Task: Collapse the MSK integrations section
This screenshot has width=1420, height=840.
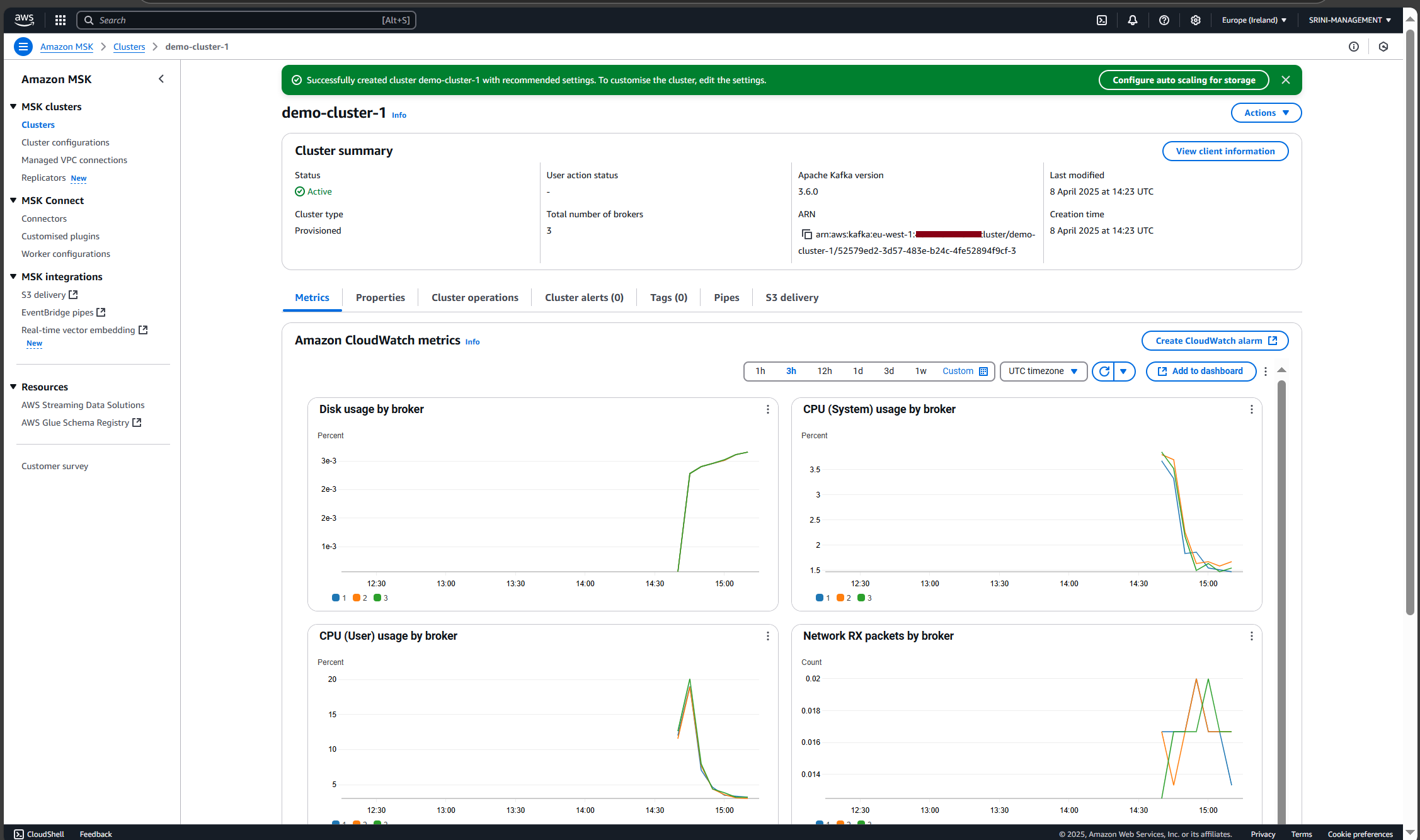Action: 13,276
